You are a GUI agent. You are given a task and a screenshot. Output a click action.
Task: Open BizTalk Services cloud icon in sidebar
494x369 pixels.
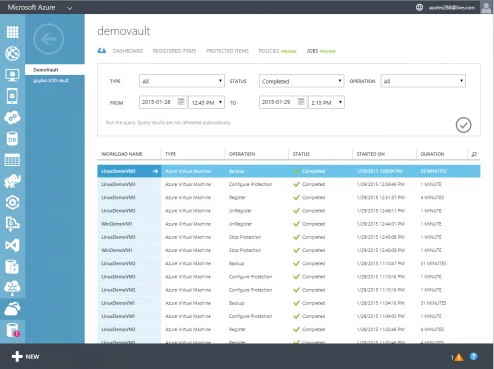click(12, 288)
